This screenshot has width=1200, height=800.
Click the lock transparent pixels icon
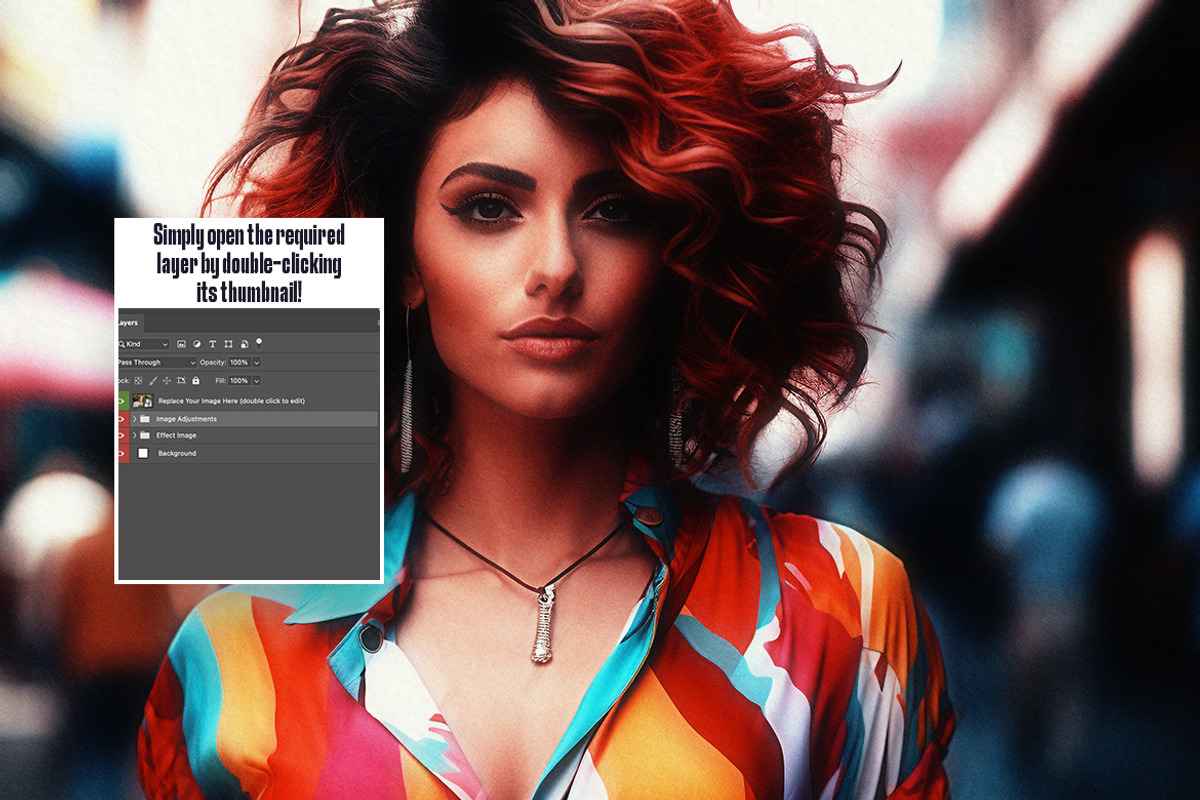coord(138,381)
